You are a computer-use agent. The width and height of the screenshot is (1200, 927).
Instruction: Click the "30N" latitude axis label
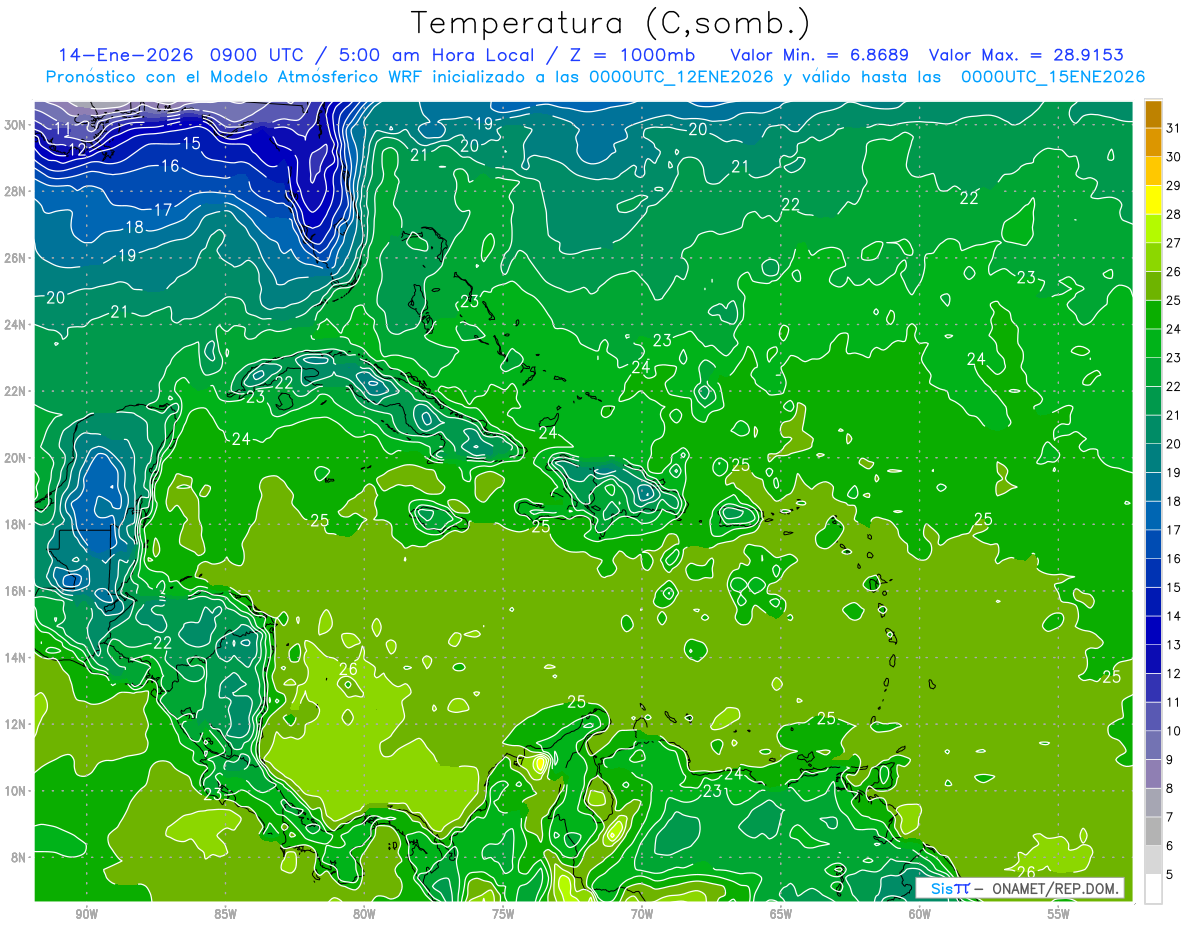[17, 124]
